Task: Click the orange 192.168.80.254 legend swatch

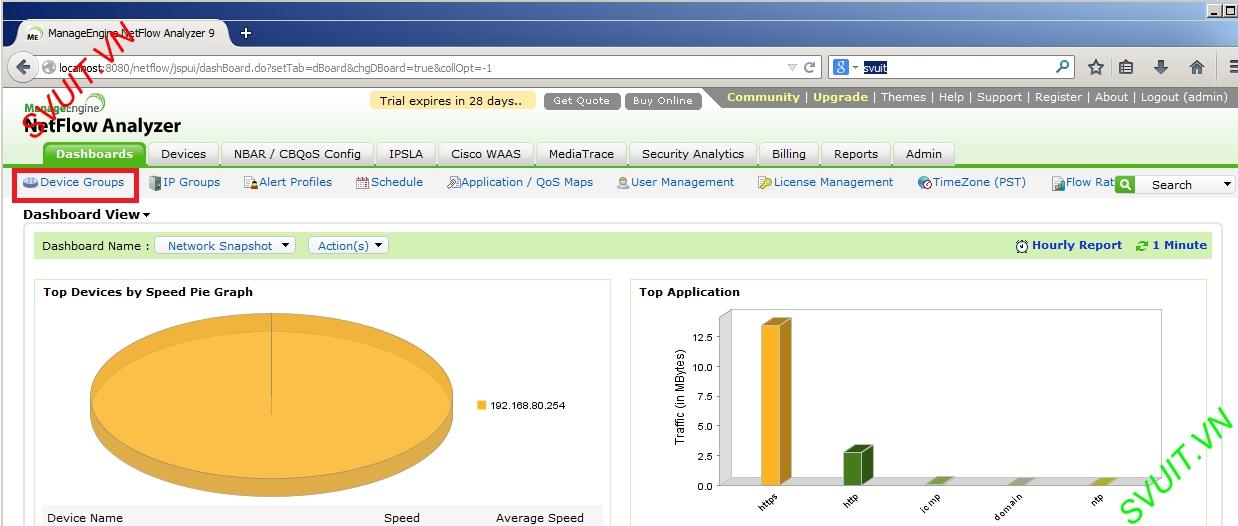Action: tap(482, 405)
